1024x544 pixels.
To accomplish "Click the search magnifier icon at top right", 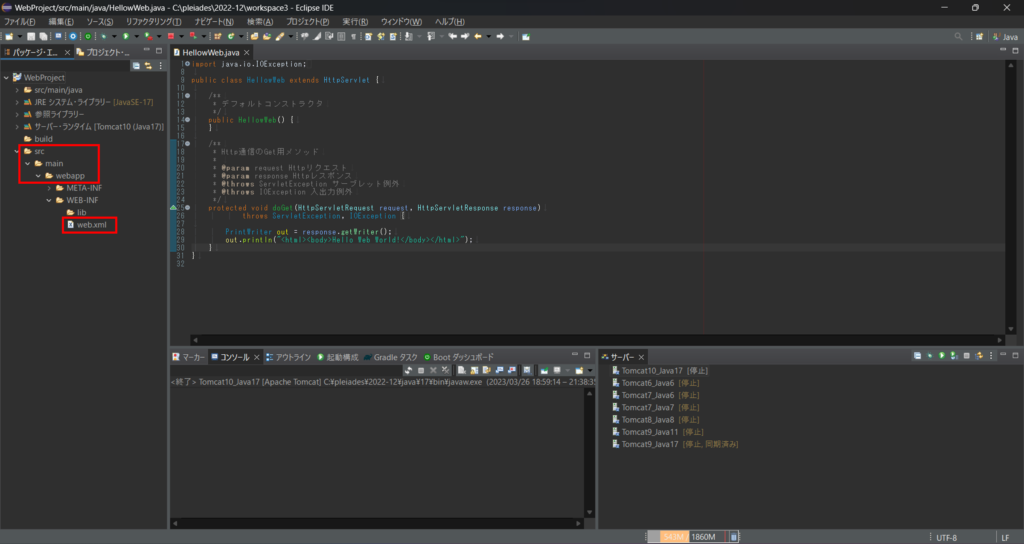I will [x=959, y=36].
